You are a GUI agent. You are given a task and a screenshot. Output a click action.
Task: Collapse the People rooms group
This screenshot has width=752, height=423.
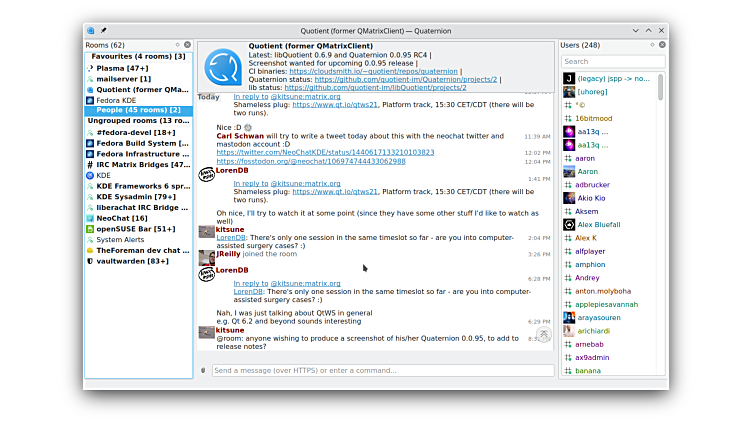(x=138, y=110)
